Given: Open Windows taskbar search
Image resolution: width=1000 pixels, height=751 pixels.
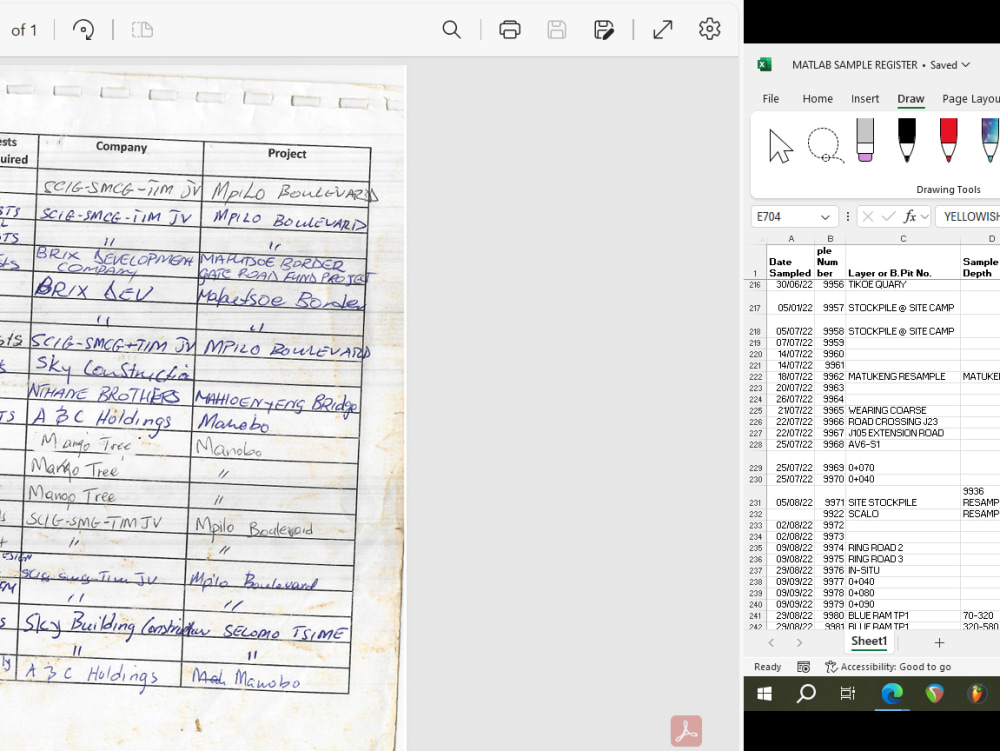Looking at the screenshot, I should click(806, 693).
